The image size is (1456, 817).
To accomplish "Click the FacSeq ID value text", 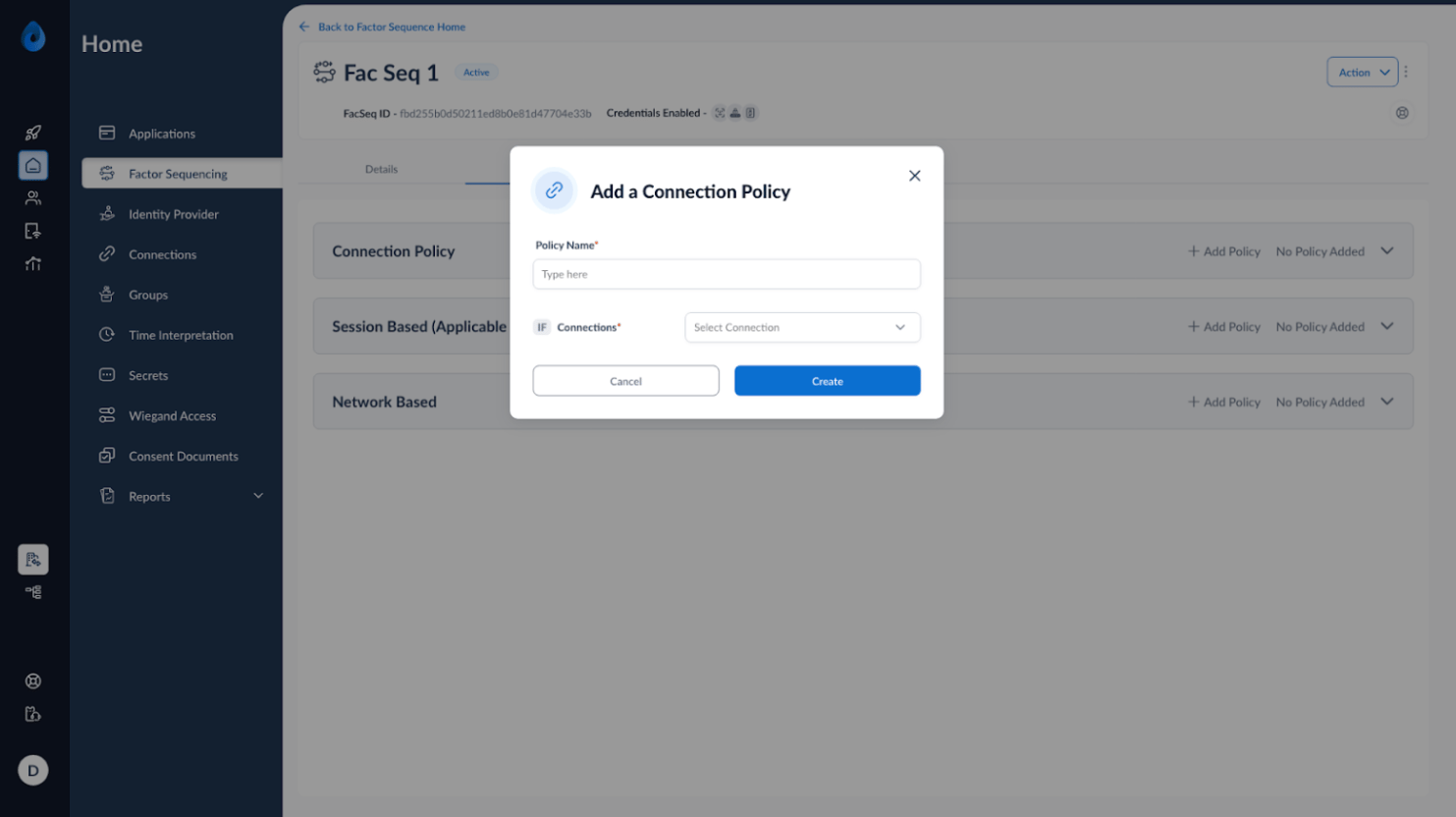I will 496,113.
